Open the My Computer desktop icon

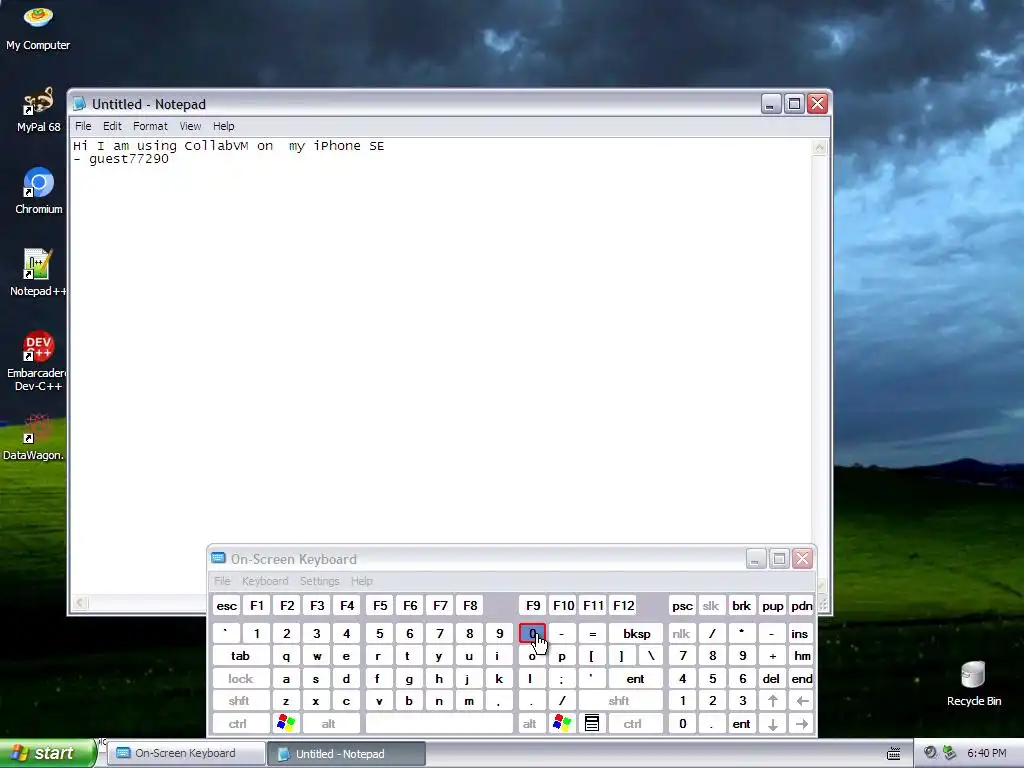(38, 27)
